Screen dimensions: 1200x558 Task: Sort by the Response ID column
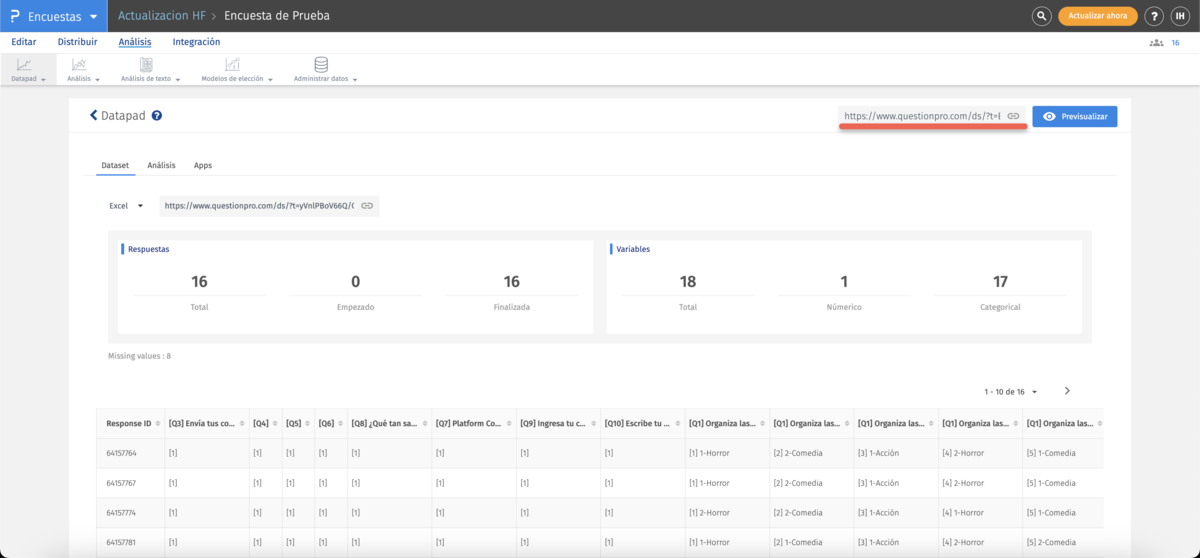point(130,424)
